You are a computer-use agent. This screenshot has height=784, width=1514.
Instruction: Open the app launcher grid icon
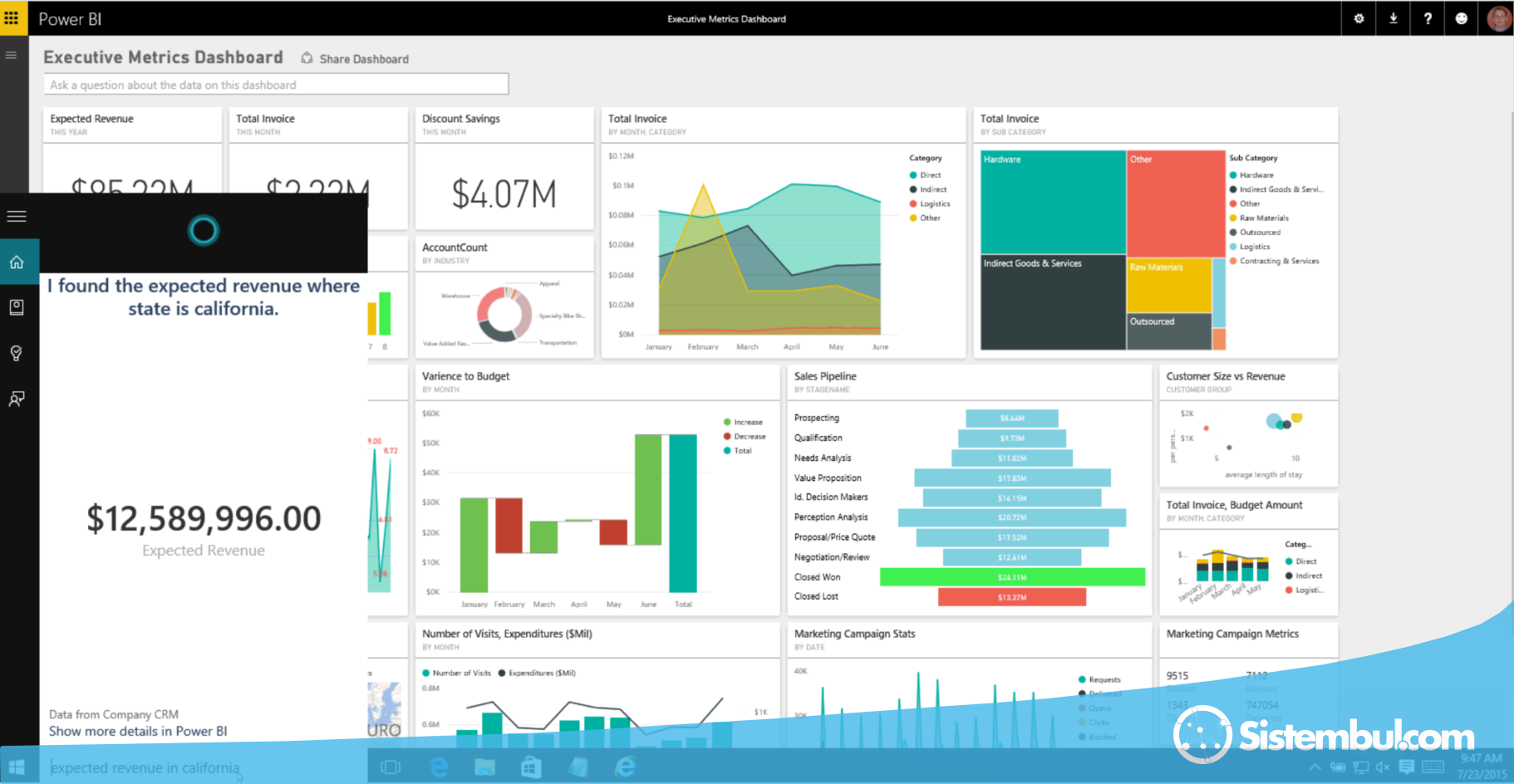click(12, 18)
